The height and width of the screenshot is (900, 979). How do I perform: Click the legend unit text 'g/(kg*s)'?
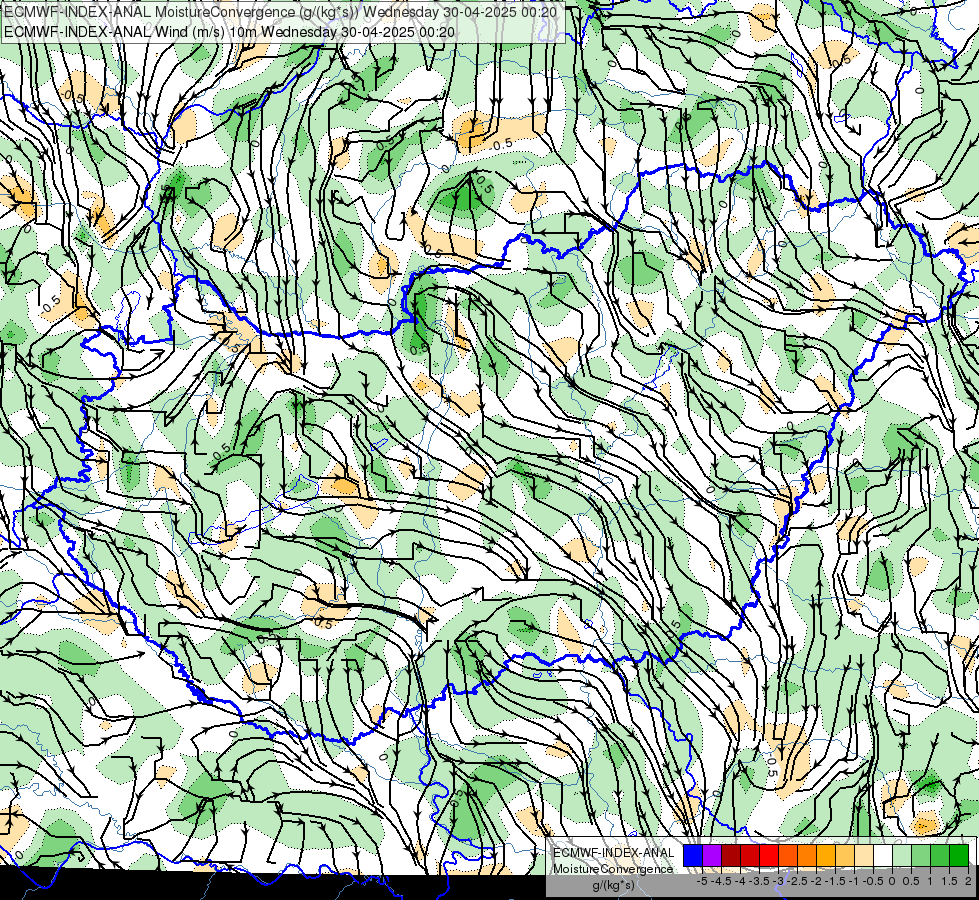click(x=613, y=886)
